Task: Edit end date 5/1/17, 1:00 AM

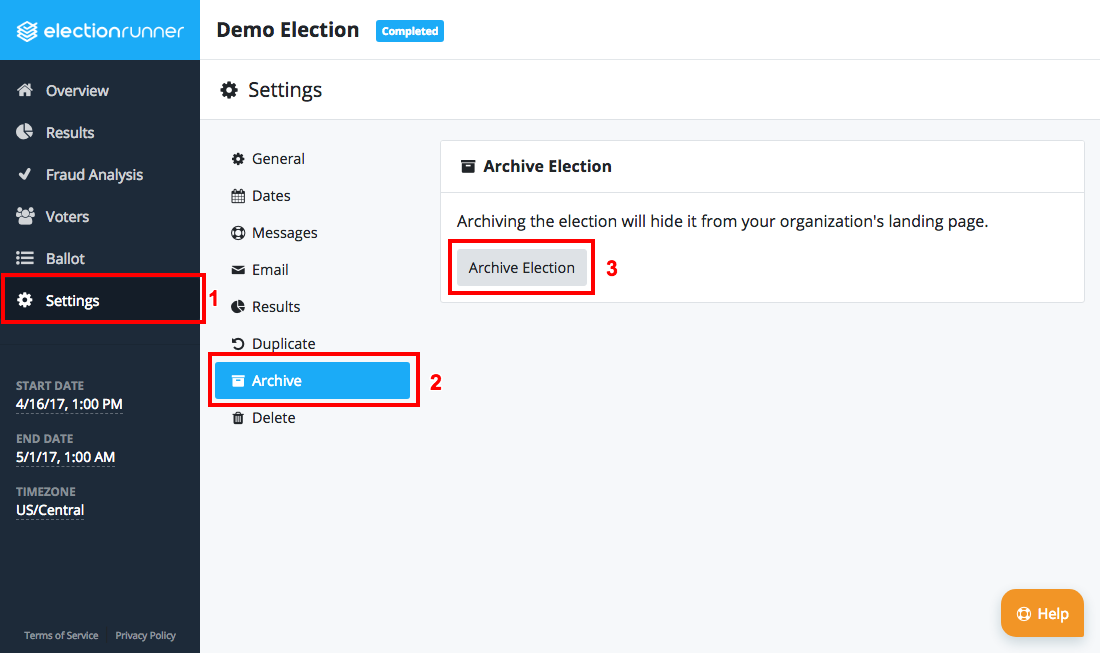Action: click(65, 457)
